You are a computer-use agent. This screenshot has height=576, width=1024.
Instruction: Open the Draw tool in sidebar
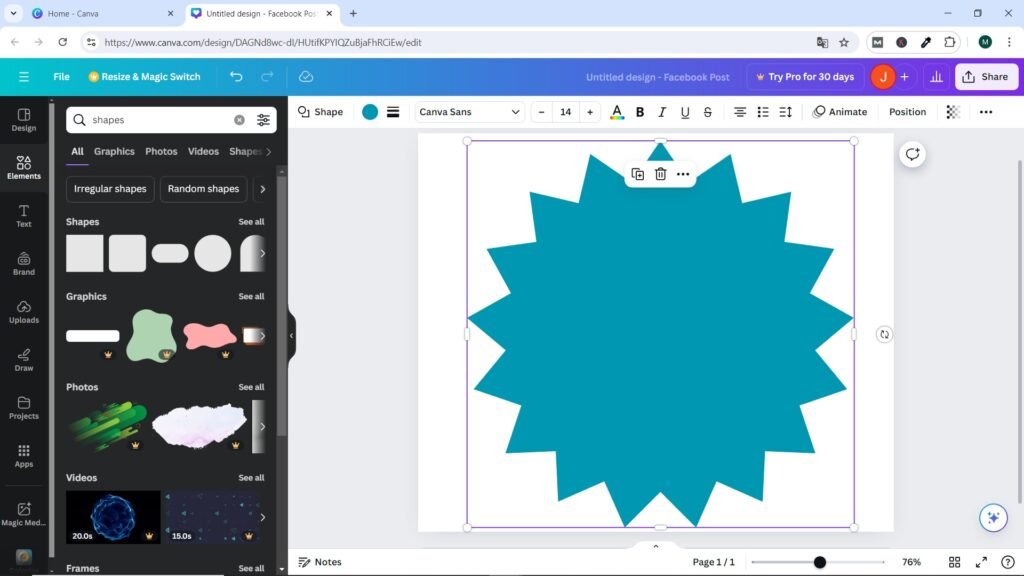(x=24, y=359)
